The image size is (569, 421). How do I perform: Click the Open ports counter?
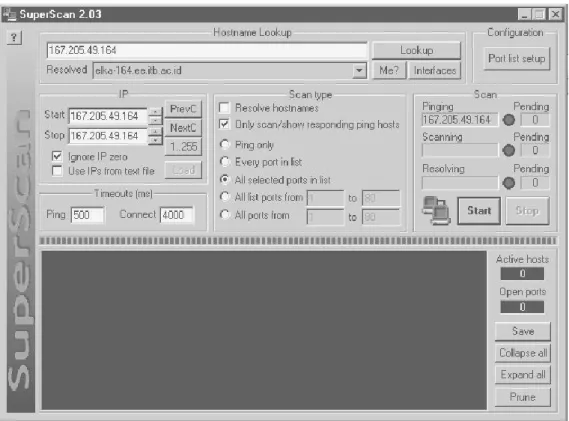522,307
